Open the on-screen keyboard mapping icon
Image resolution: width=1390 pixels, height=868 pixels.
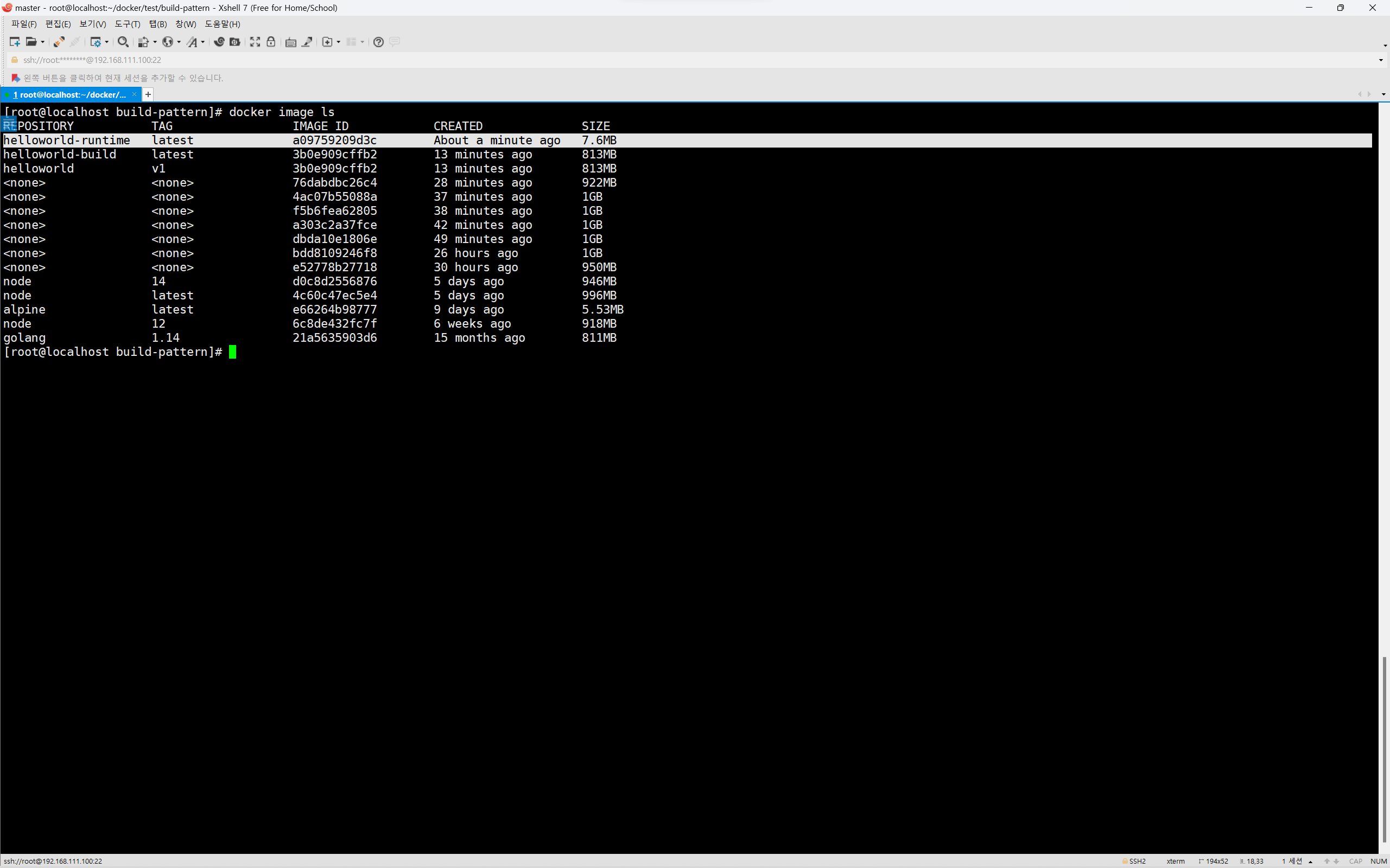pos(291,42)
